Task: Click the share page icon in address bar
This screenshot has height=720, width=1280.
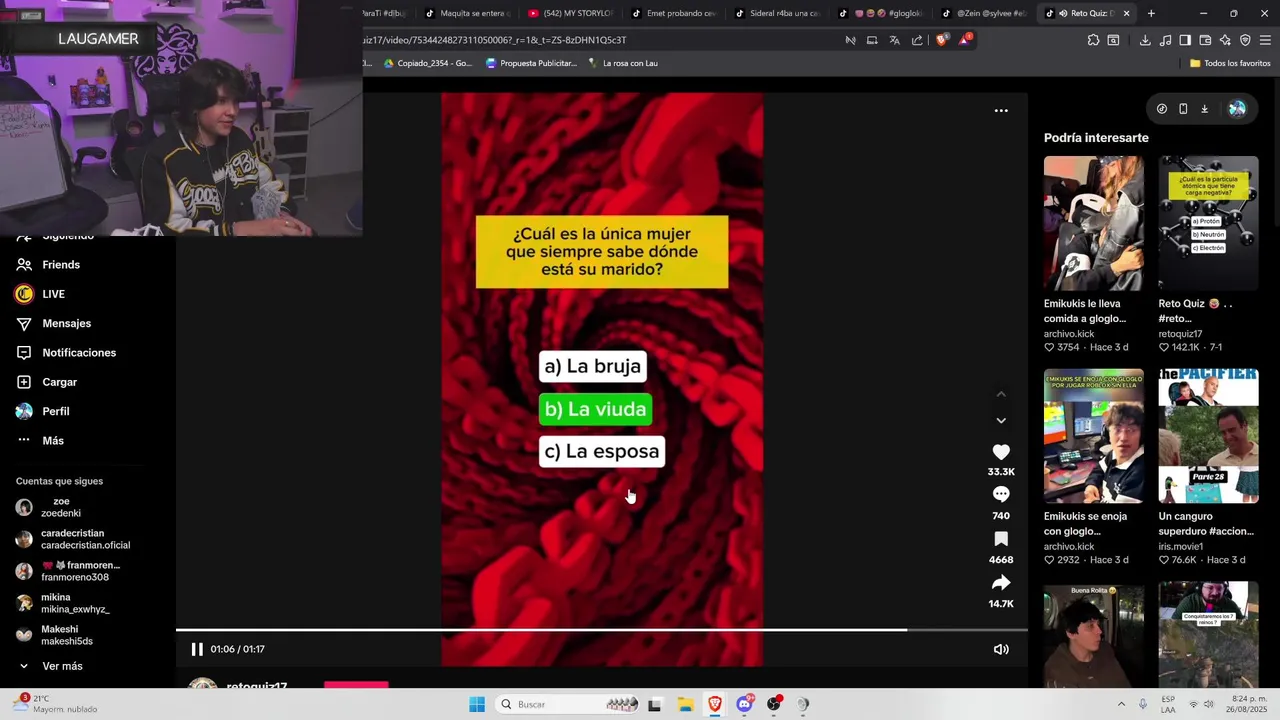Action: tap(917, 40)
